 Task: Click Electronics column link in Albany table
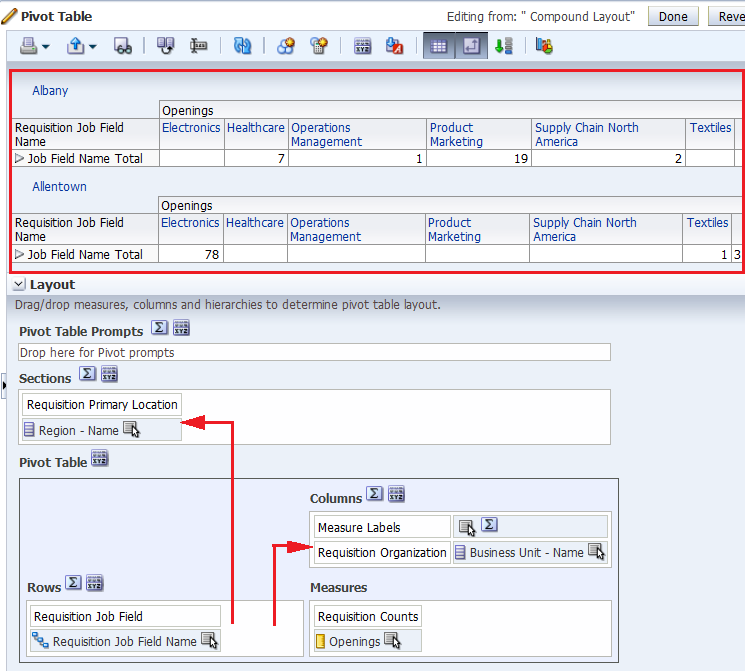pyautogui.click(x=191, y=128)
